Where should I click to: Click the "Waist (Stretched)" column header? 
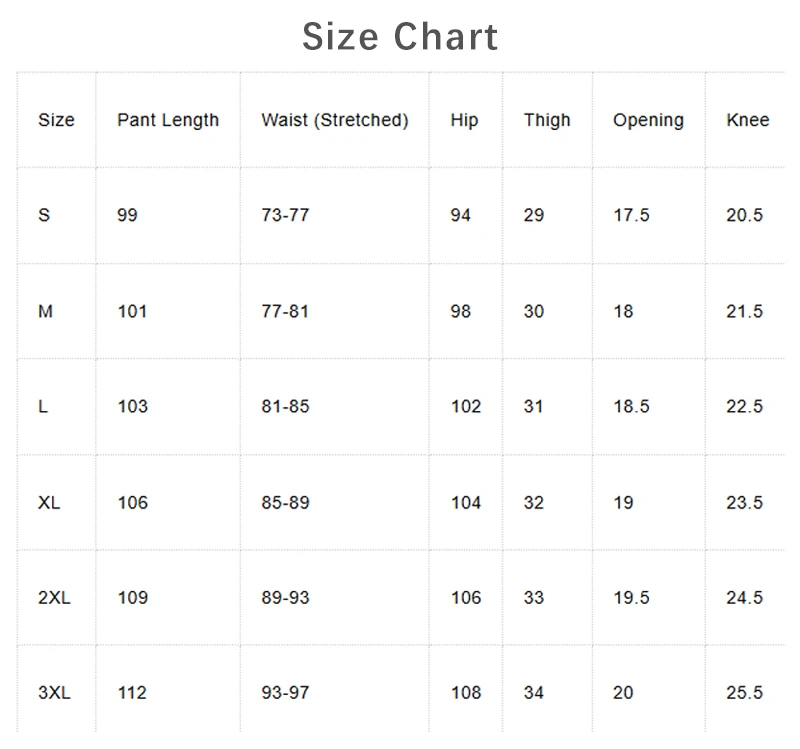335,120
